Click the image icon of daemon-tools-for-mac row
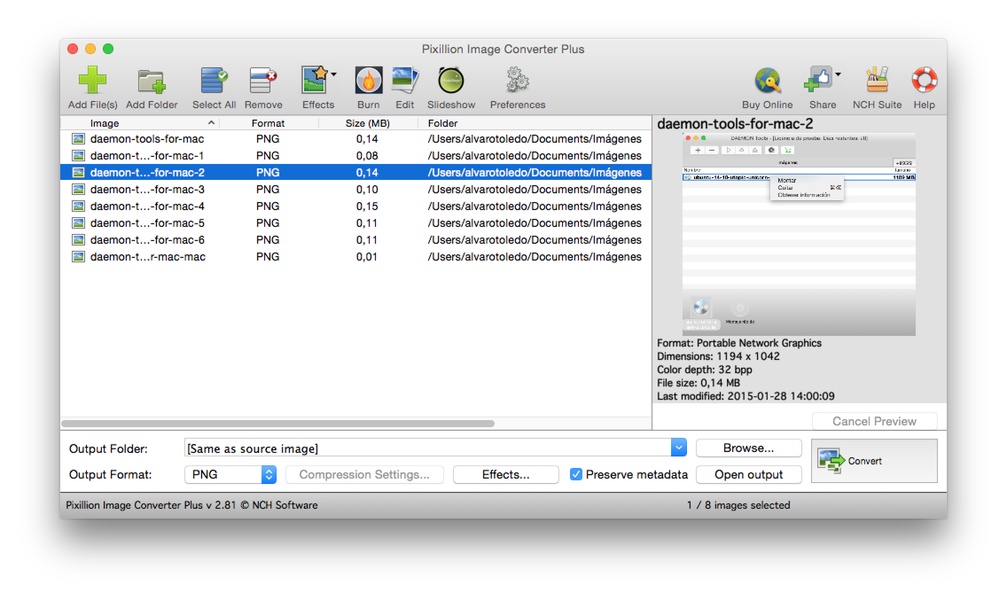The image size is (1007, 600). click(78, 139)
